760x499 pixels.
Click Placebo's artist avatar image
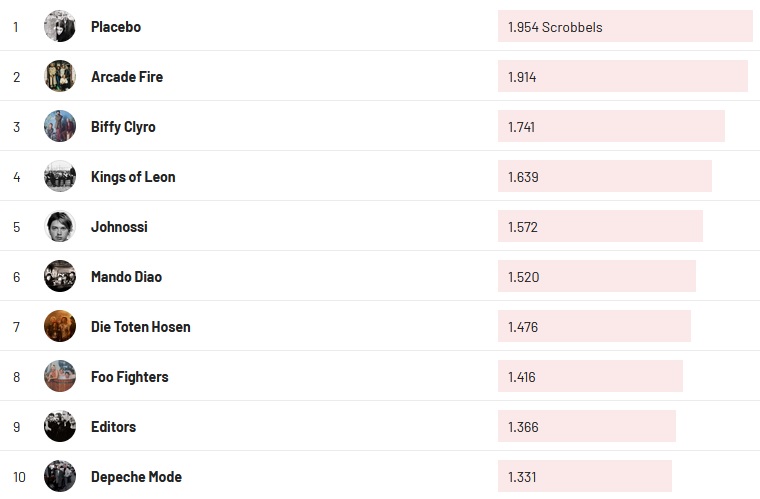[60, 27]
